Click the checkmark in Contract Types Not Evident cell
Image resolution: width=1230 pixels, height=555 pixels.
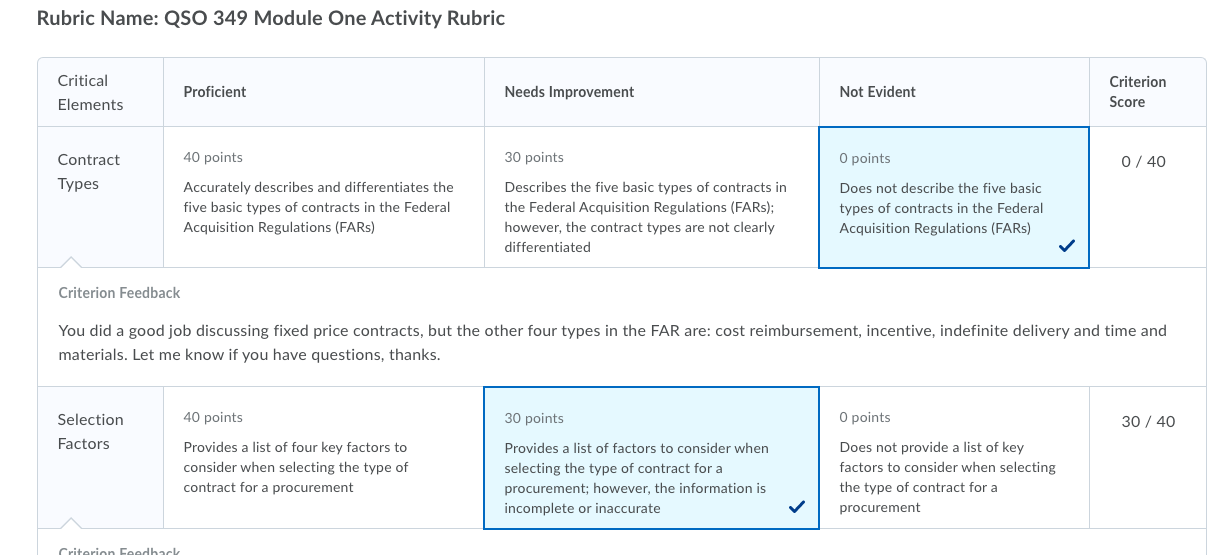[x=1067, y=248]
